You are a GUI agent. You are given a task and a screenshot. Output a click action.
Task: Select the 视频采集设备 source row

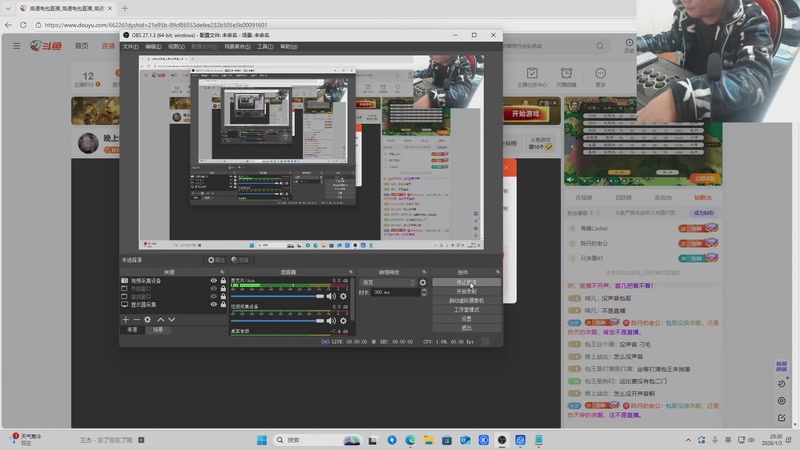(x=173, y=281)
